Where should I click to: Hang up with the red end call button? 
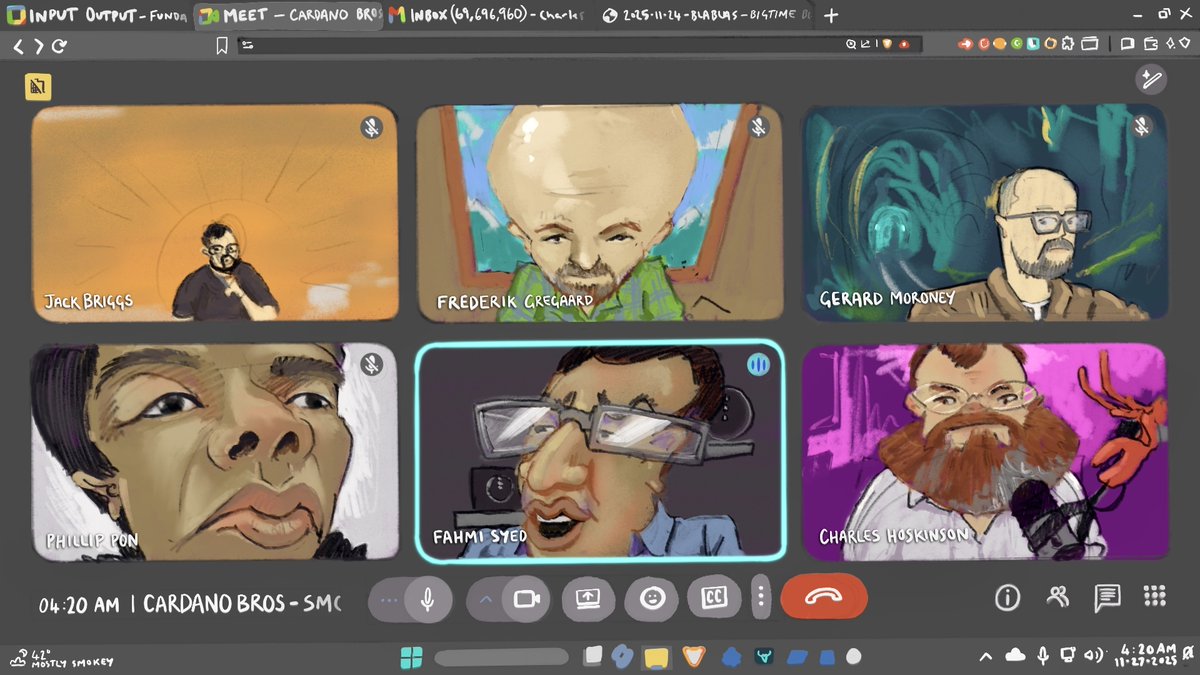[x=823, y=597]
